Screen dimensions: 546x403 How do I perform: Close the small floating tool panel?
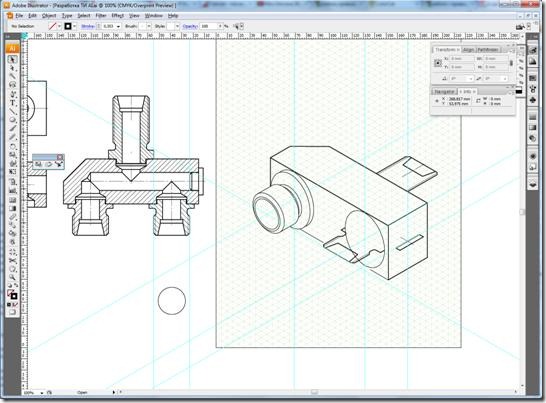click(60, 157)
